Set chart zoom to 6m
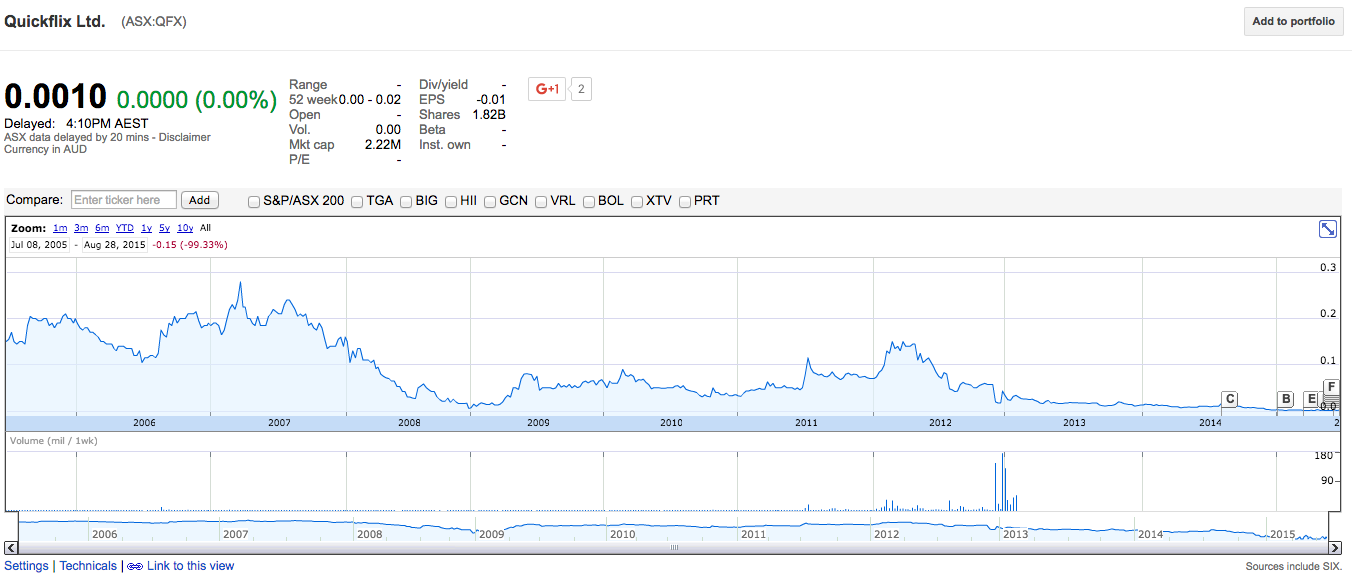The image size is (1352, 580). tap(102, 228)
